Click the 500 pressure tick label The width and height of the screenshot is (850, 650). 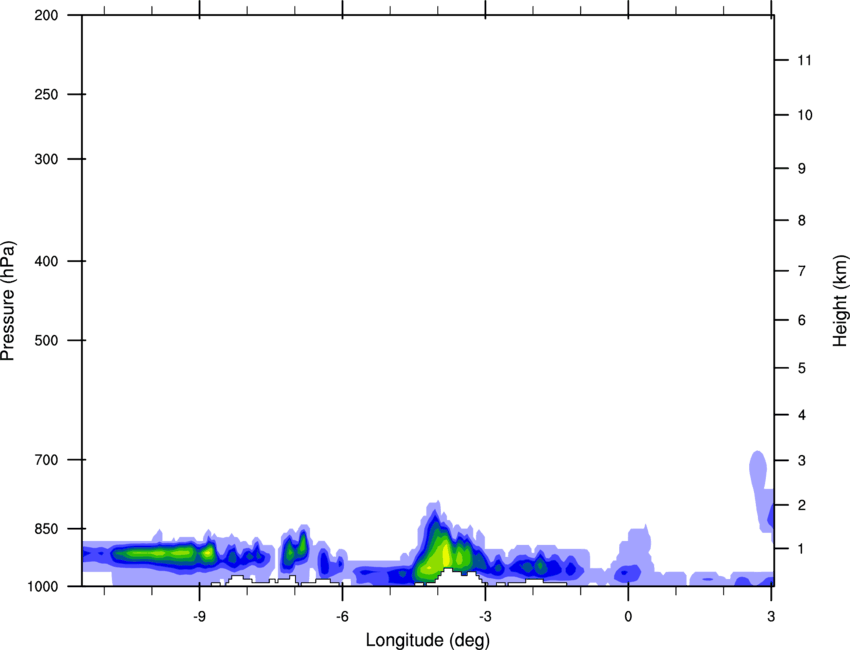coord(47,340)
